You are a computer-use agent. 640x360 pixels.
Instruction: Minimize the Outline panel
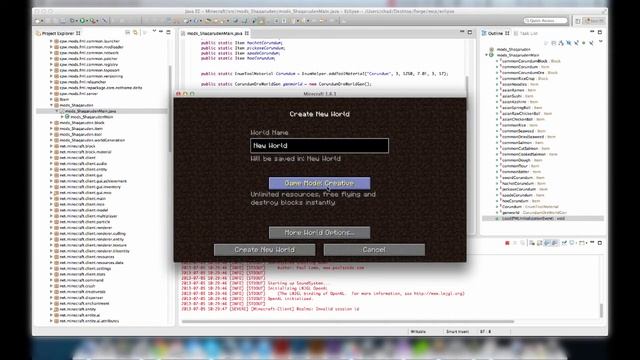pyautogui.click(x=592, y=31)
